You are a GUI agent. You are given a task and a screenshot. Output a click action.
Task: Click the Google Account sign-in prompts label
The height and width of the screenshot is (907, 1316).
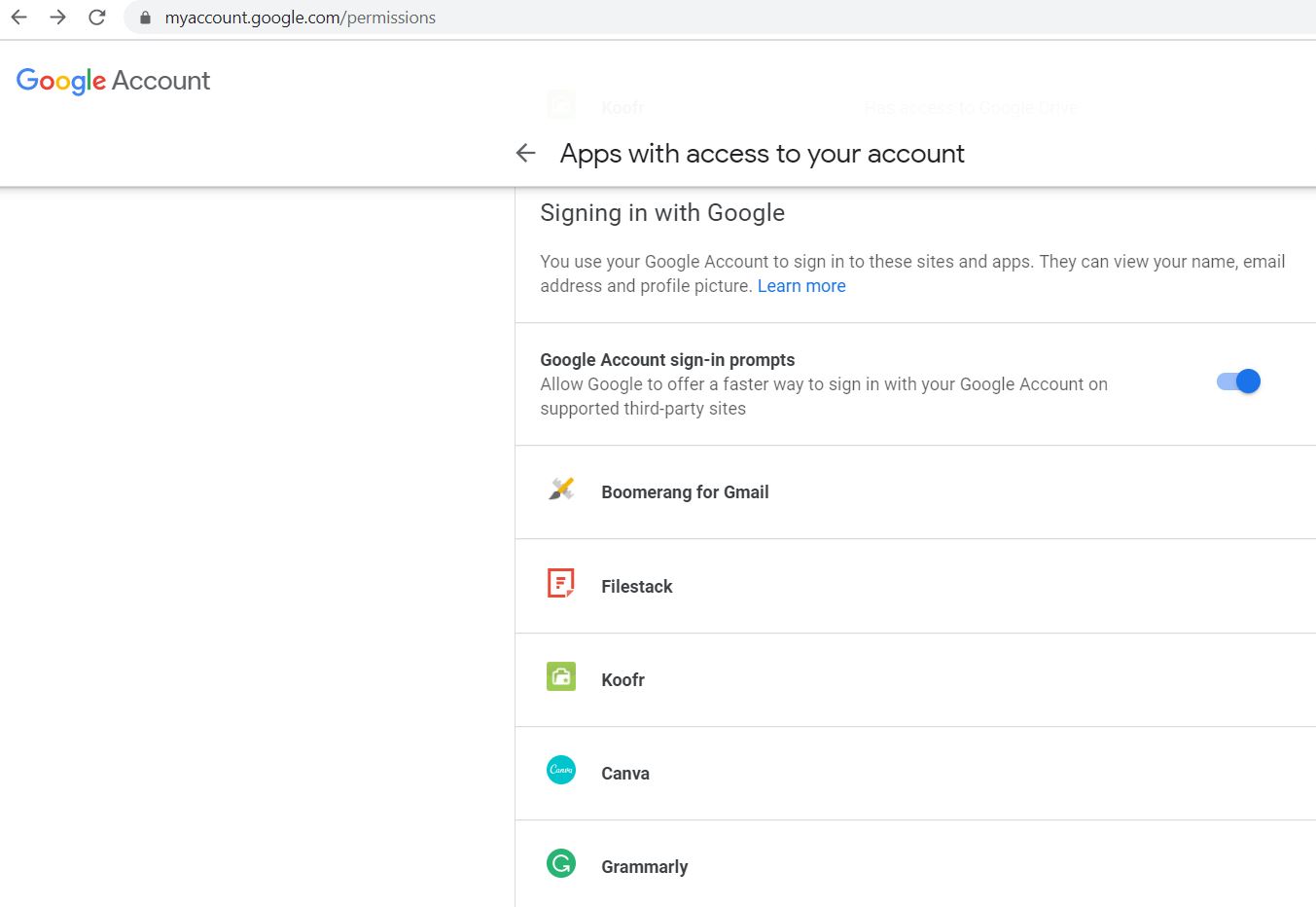(x=667, y=360)
